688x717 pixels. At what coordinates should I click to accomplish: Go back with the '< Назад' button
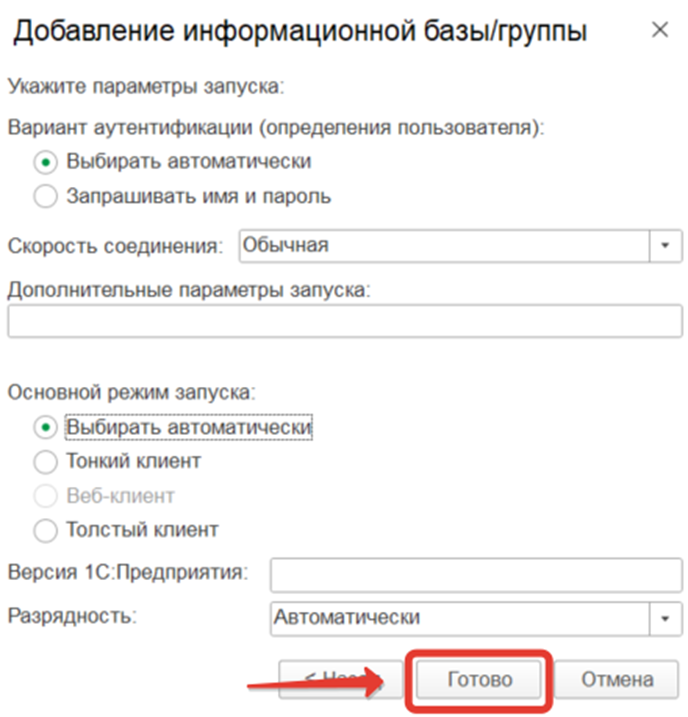point(340,680)
